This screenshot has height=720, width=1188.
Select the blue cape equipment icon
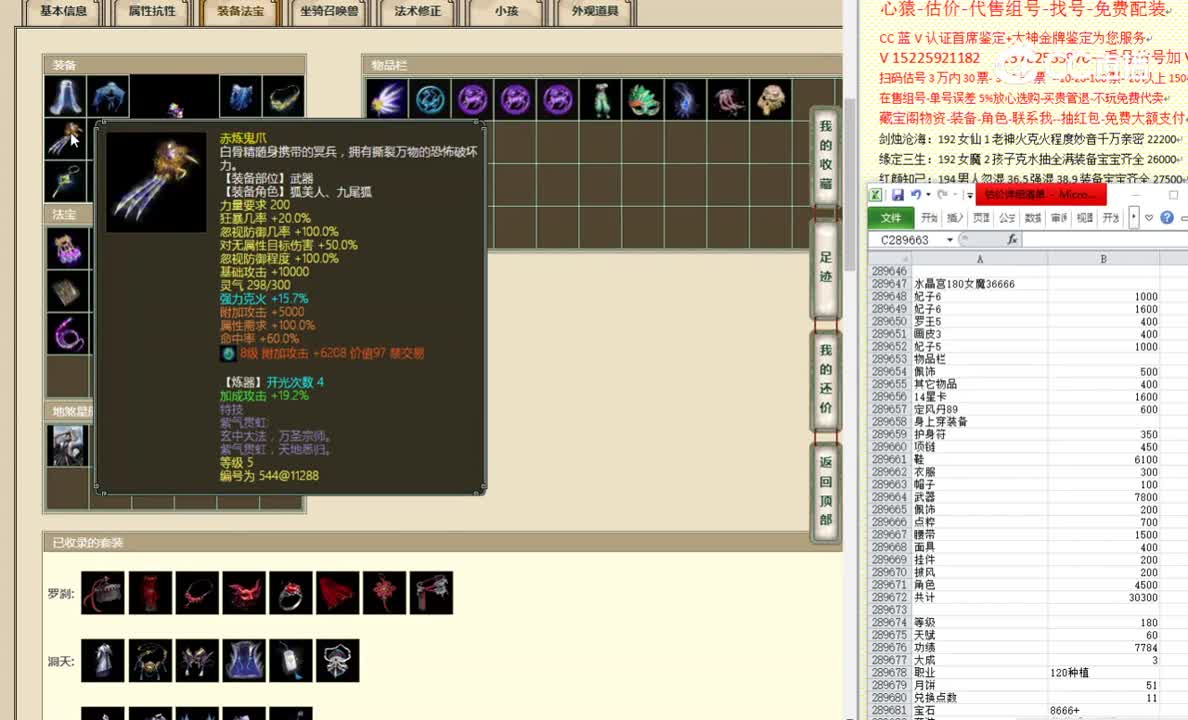pyautogui.click(x=108, y=96)
